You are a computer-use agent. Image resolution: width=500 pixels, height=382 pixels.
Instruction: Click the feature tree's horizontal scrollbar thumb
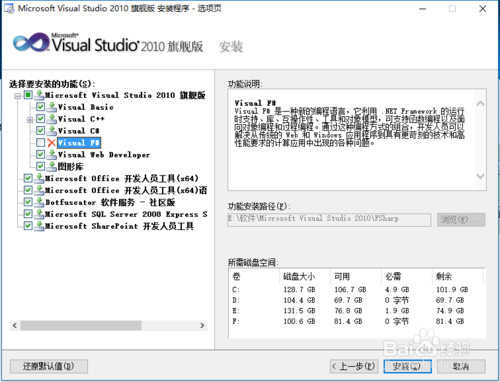[x=81, y=325]
